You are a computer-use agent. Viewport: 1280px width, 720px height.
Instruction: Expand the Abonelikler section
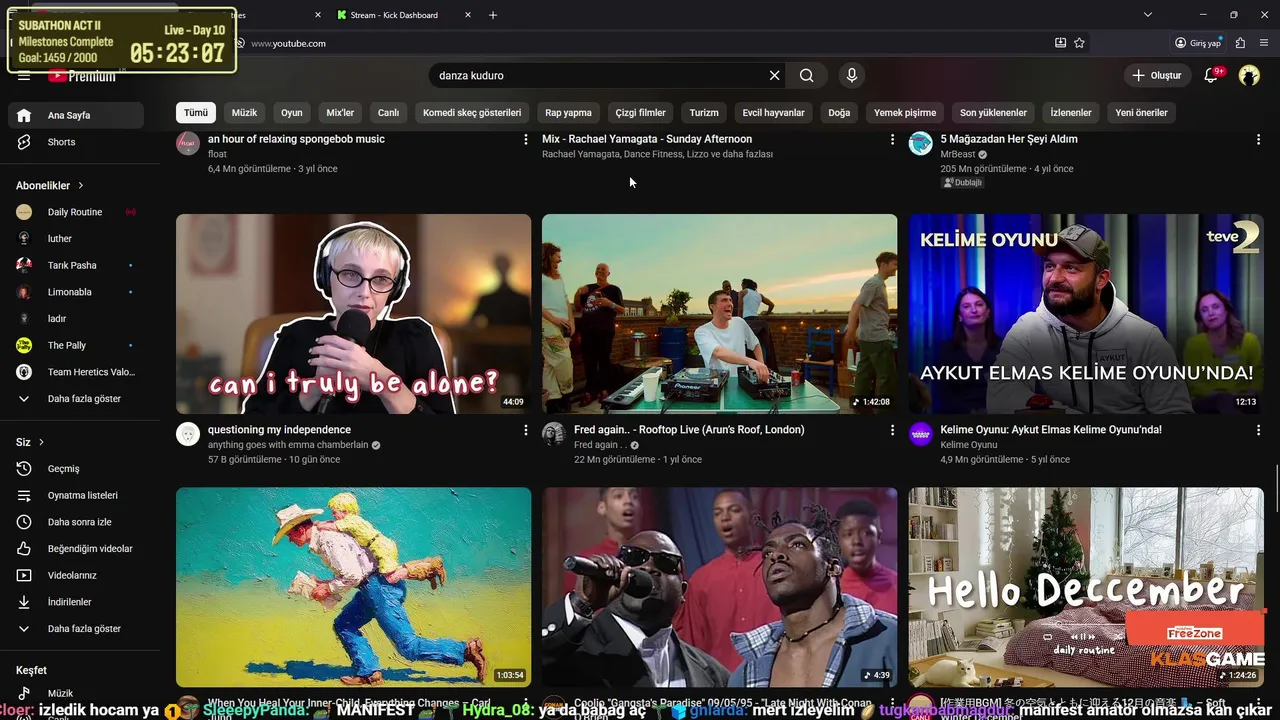pos(50,185)
